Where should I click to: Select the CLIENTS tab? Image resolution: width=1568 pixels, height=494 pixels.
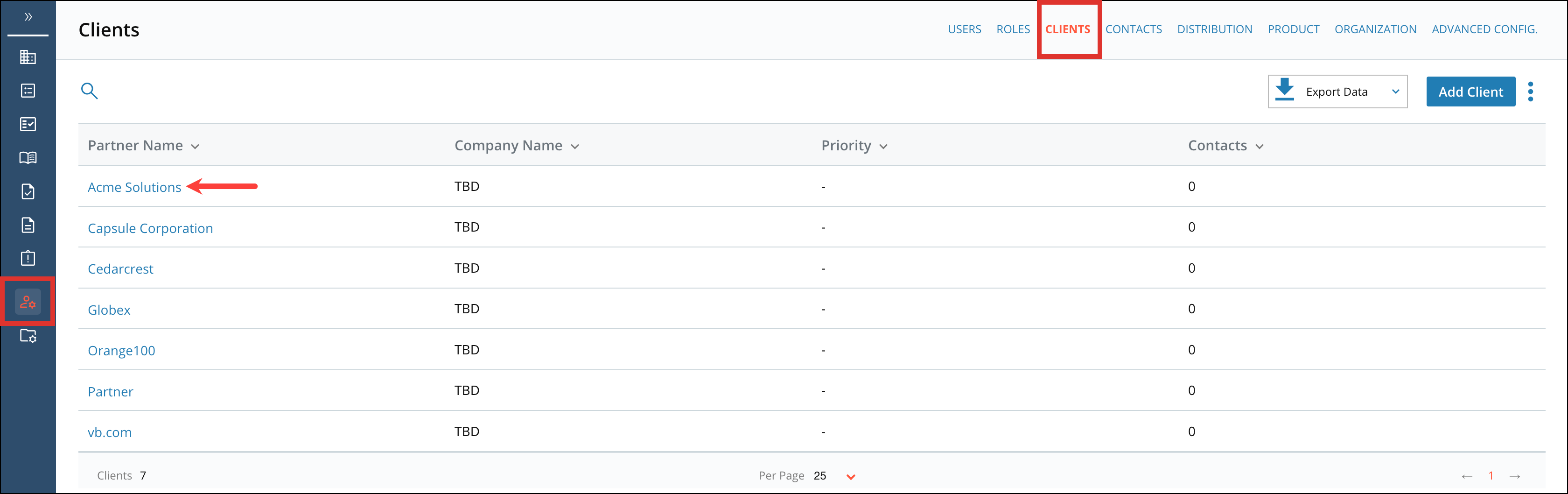pos(1068,29)
